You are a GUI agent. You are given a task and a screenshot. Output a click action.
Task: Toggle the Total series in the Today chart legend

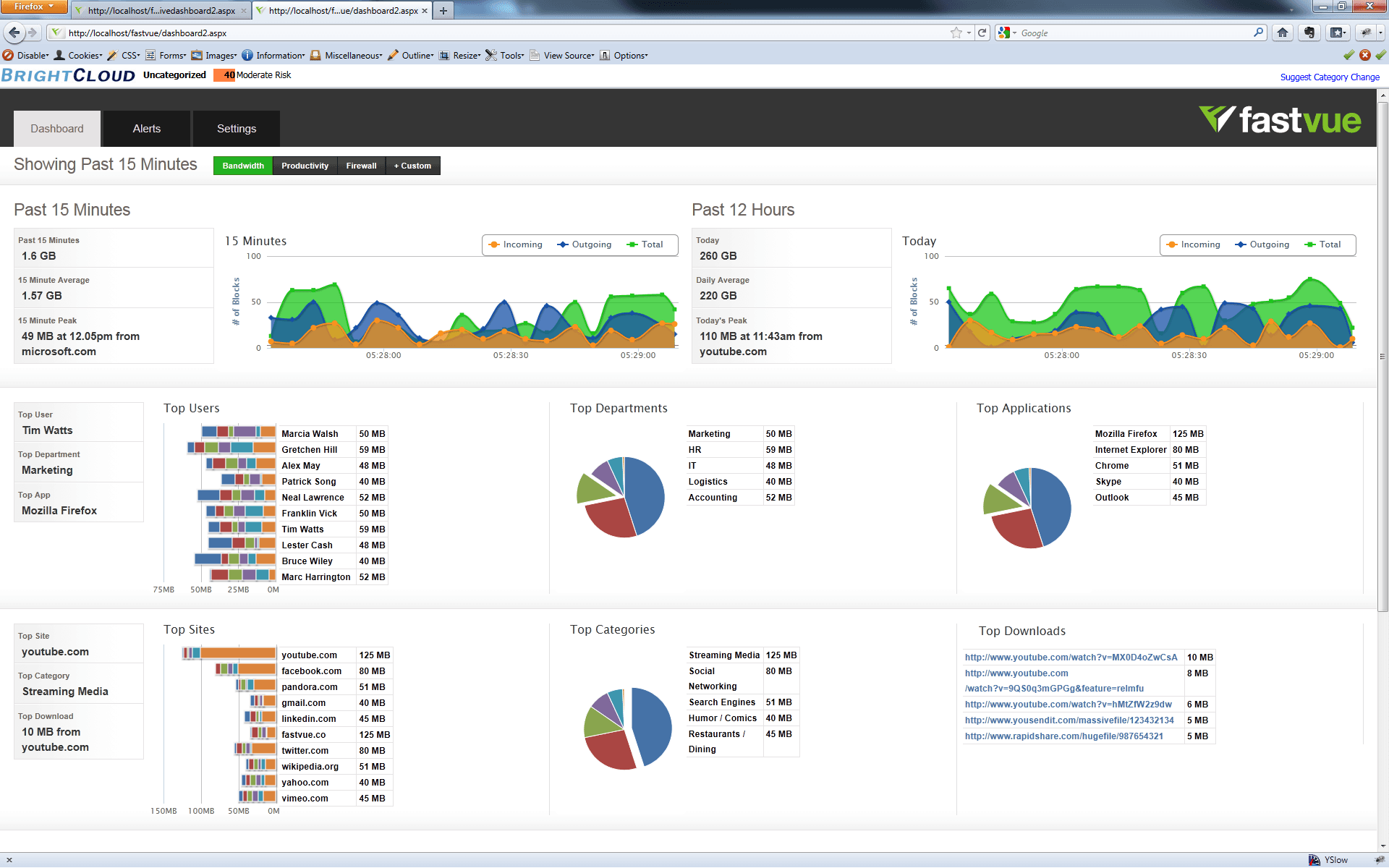tap(1322, 244)
